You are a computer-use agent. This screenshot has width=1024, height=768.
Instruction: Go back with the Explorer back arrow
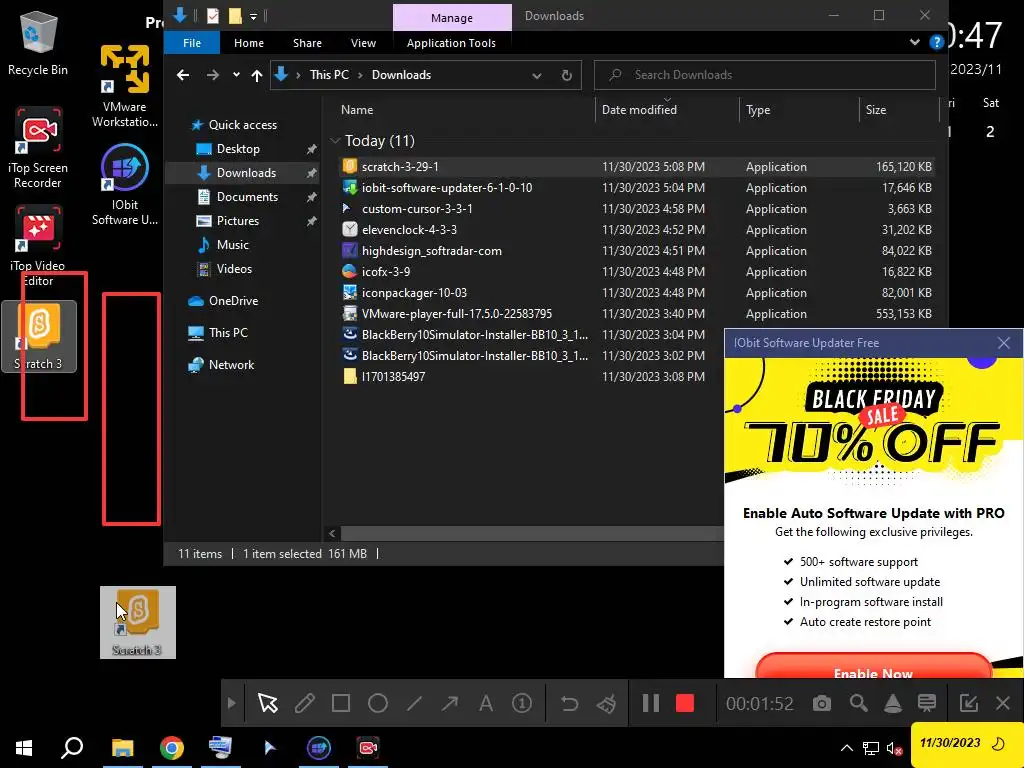[x=183, y=75]
